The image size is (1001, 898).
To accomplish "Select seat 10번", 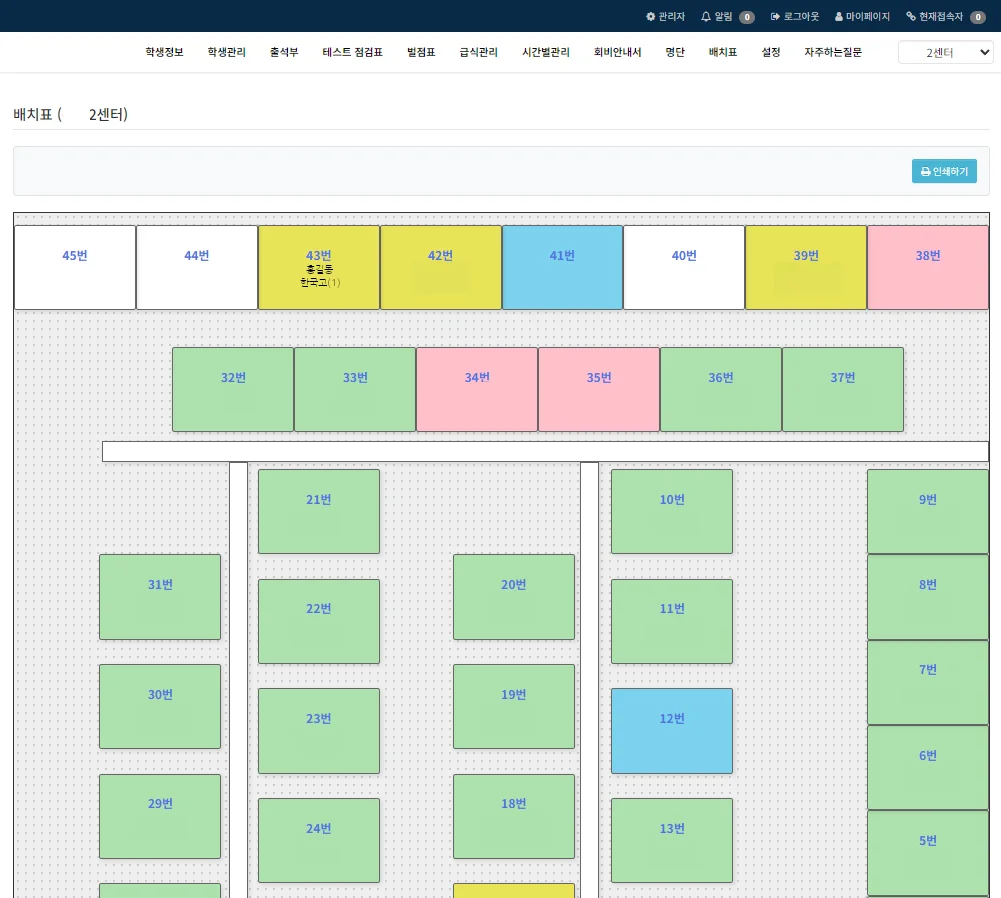I will (x=672, y=511).
